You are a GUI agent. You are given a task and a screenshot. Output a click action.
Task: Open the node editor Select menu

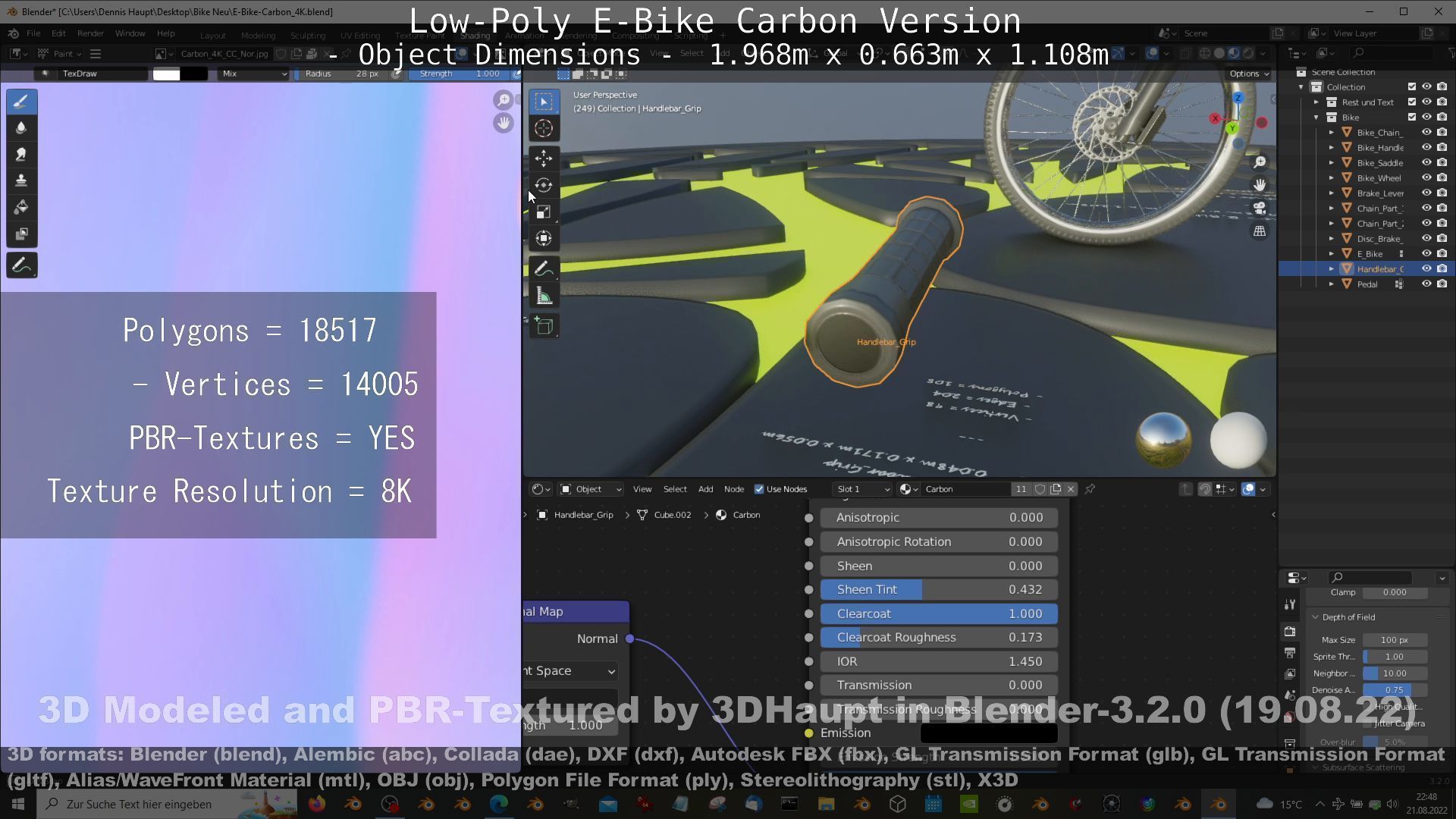click(x=675, y=489)
